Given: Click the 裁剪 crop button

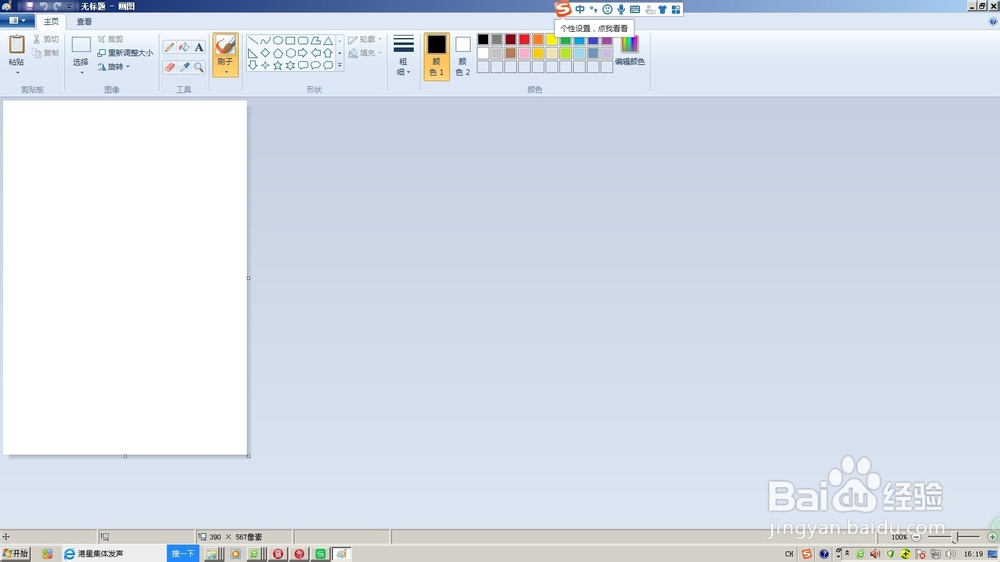Looking at the screenshot, I should click(110, 40).
